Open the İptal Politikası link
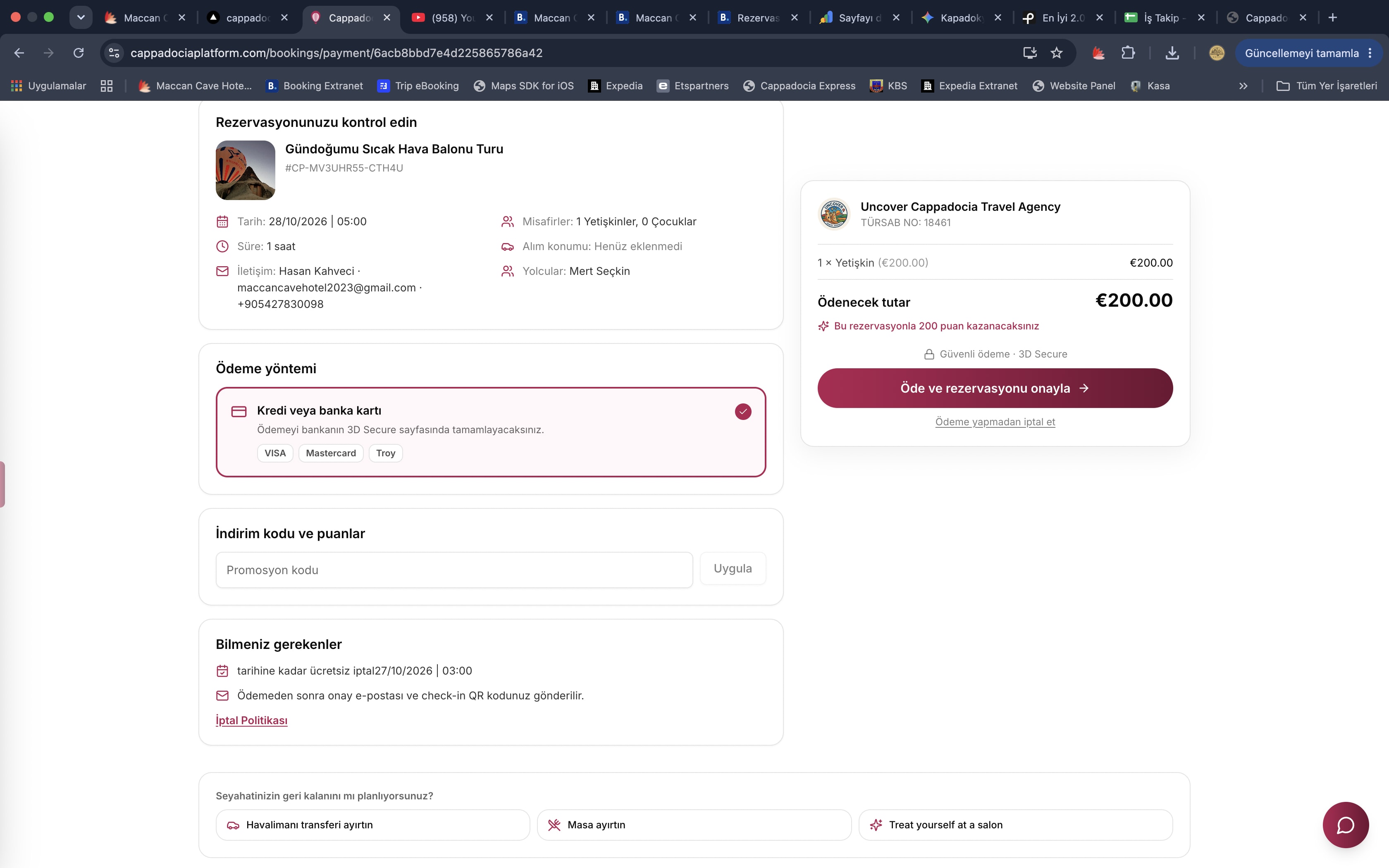1389x868 pixels. 251,720
